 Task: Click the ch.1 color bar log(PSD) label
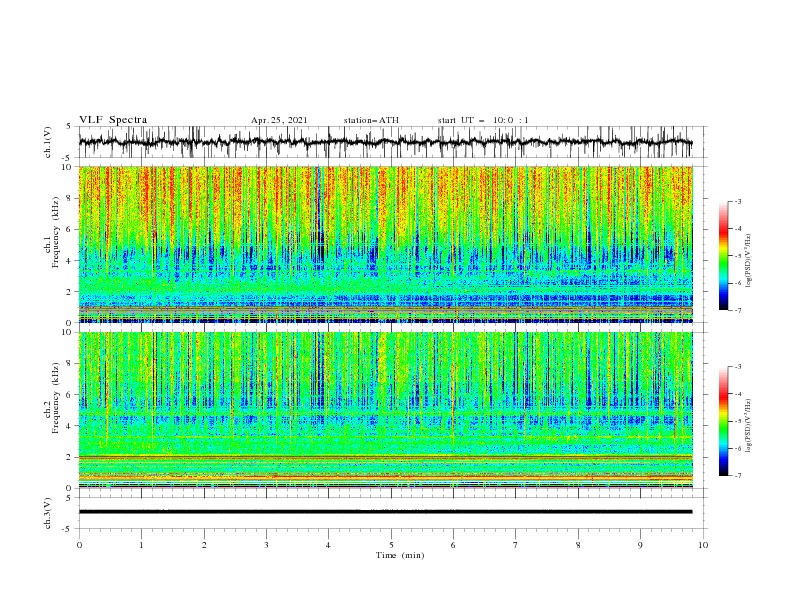(x=749, y=261)
